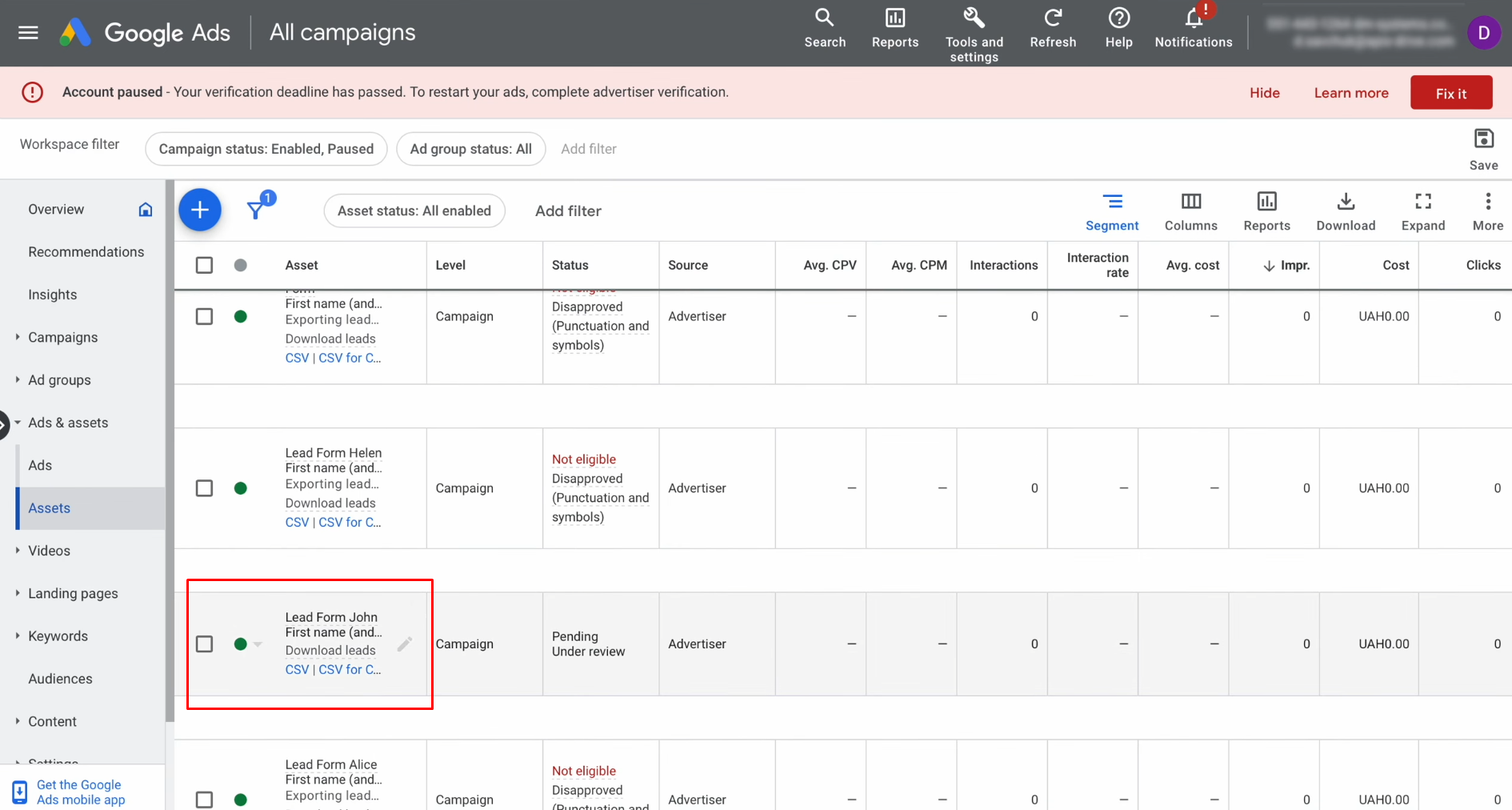
Task: Open Ads under Ads & assets
Action: 40,465
